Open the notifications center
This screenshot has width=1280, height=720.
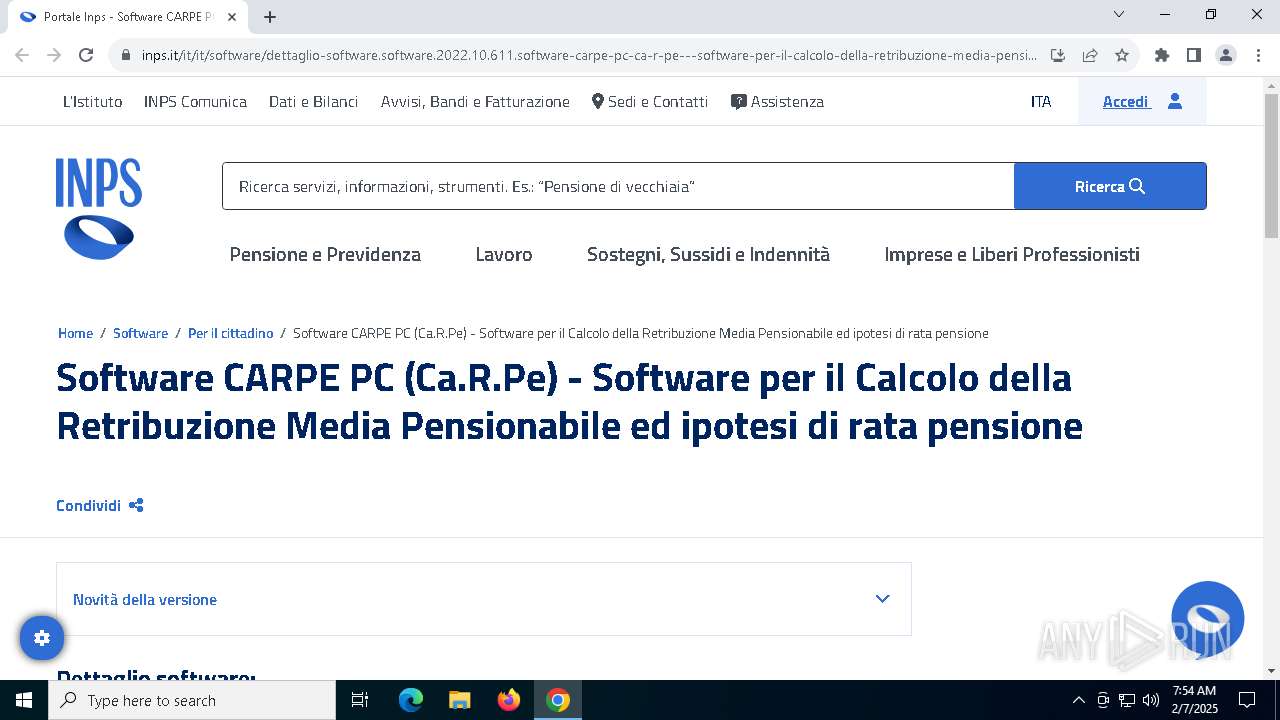click(x=1247, y=700)
